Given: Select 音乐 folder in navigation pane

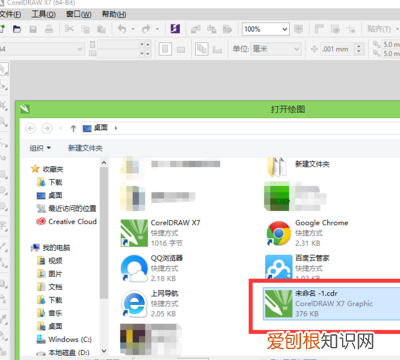Looking at the screenshot, I should 50,313.
